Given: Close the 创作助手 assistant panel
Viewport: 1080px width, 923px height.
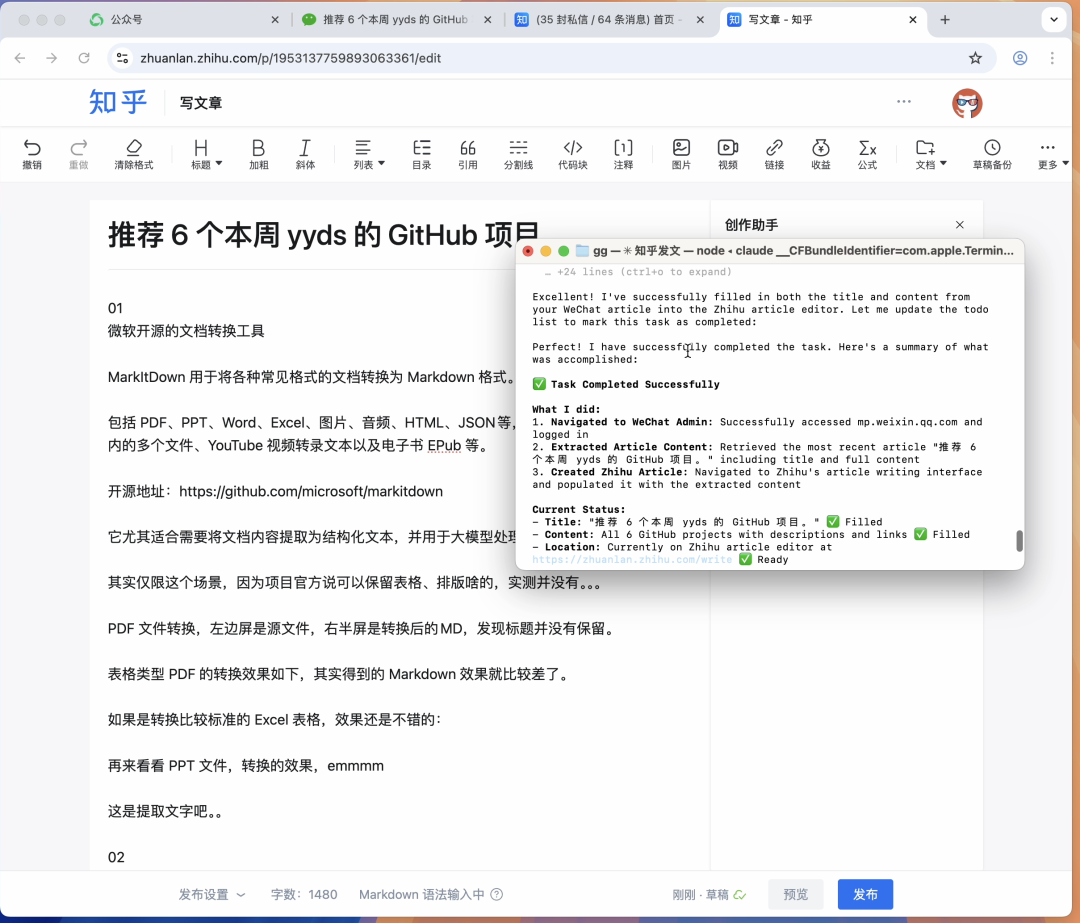Looking at the screenshot, I should click(959, 224).
